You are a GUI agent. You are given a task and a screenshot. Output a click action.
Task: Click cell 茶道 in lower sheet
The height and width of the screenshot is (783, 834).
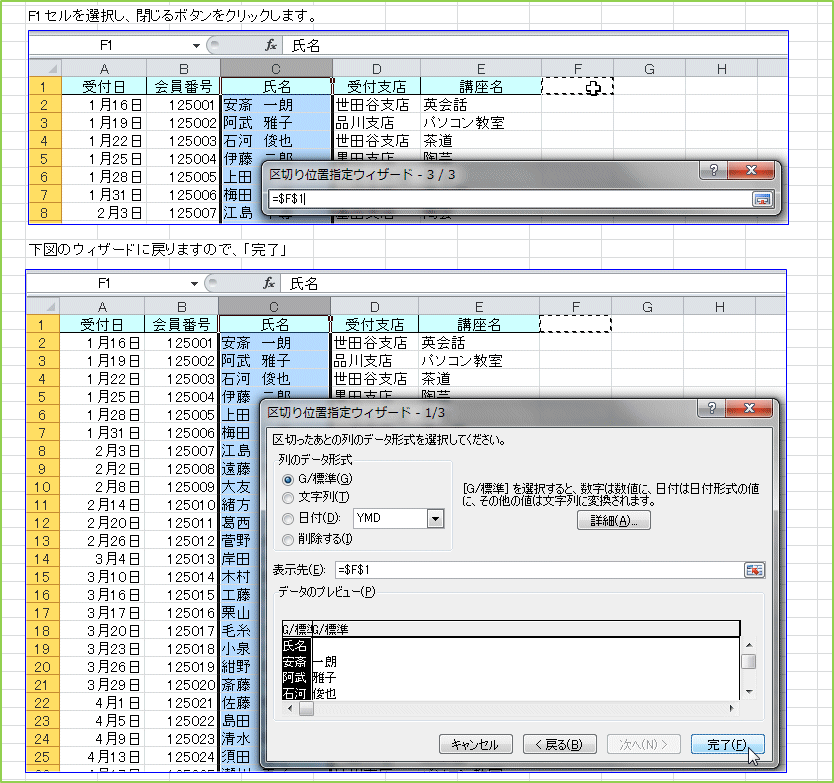[479, 379]
